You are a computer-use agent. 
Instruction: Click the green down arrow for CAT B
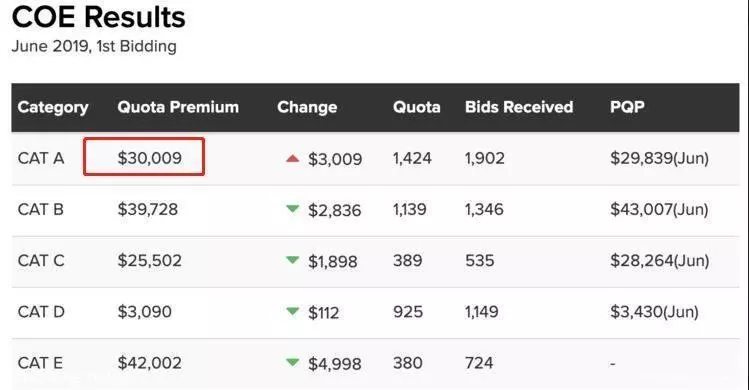point(292,209)
